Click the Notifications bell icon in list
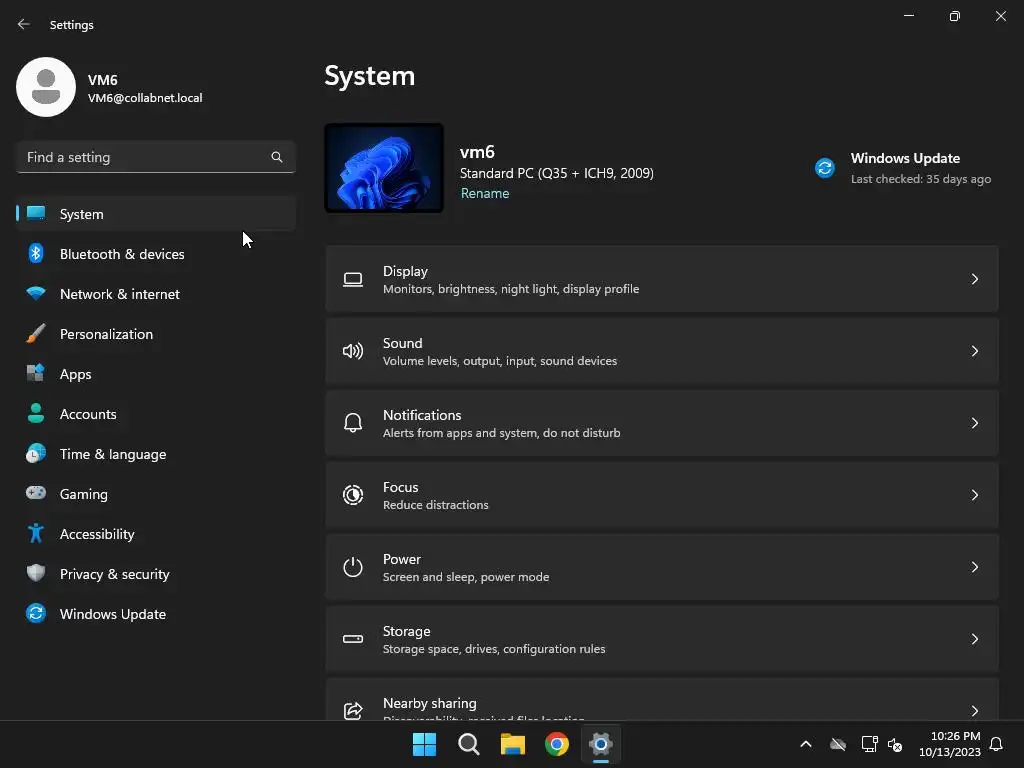 click(353, 423)
